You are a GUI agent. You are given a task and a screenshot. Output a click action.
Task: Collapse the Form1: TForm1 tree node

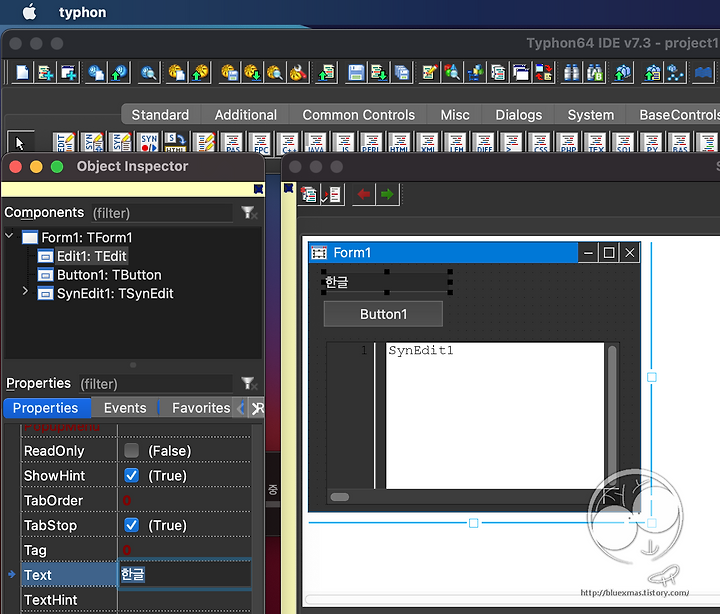[x=9, y=236]
